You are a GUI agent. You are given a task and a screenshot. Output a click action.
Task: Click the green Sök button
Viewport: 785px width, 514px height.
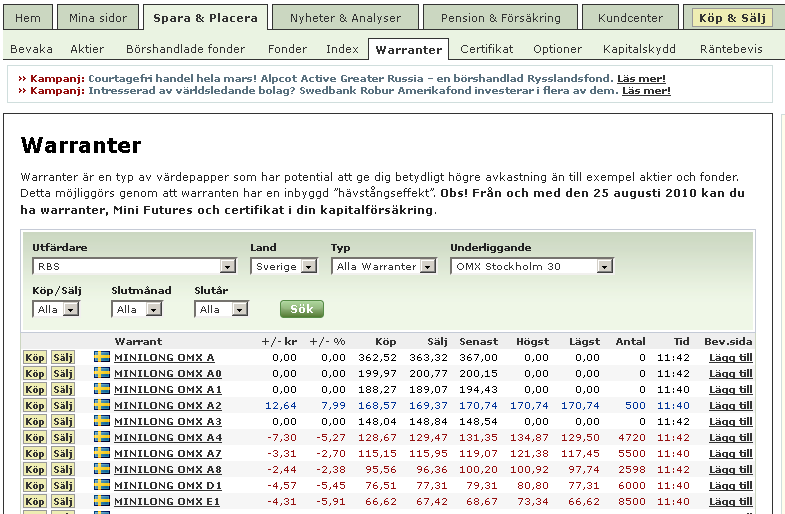pos(302,309)
